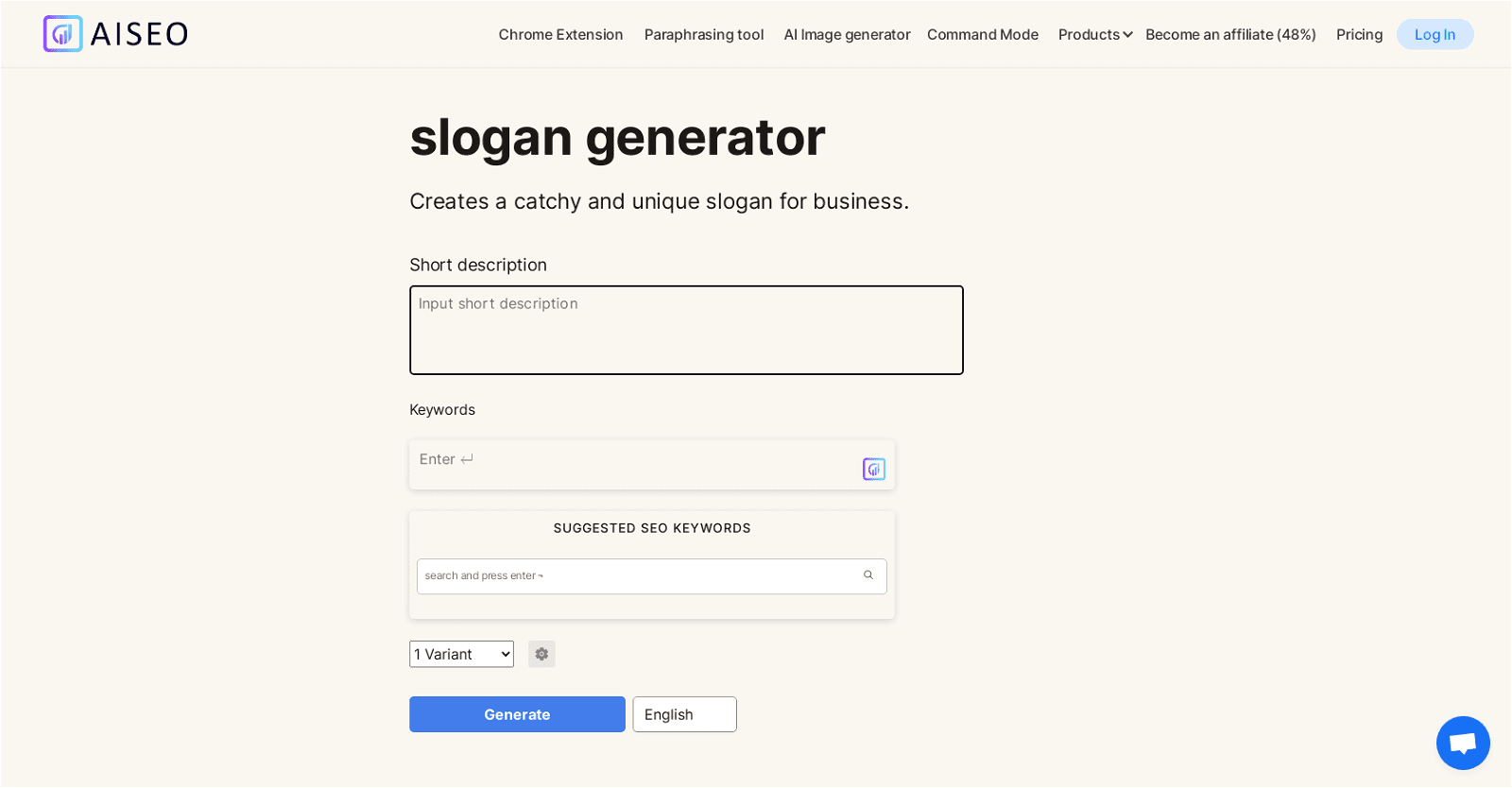
Task: Open the Chrome Extension page
Action: tap(560, 34)
